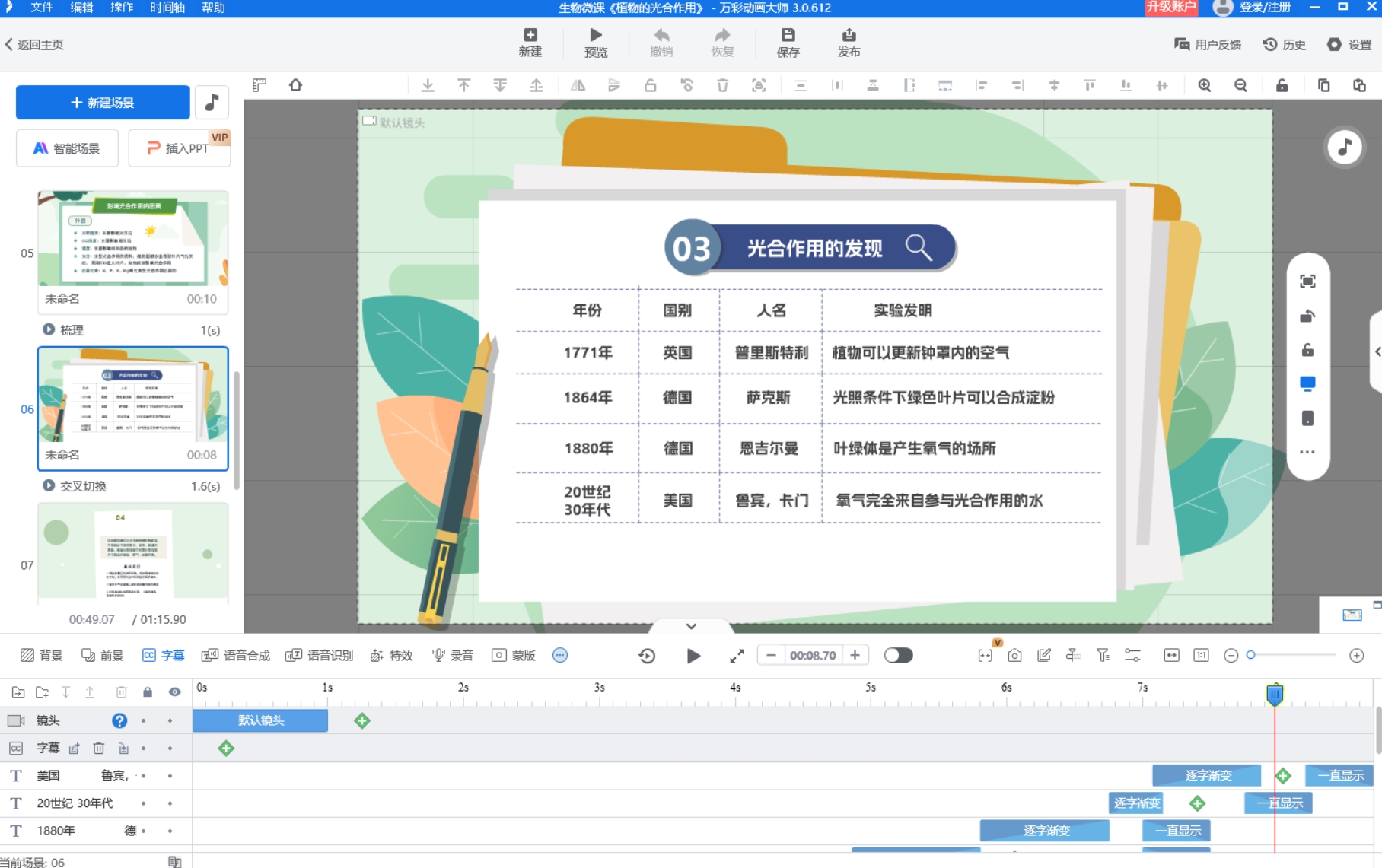Toggle the lock icon in right floating panel
This screenshot has height=868, width=1382.
[x=1307, y=350]
